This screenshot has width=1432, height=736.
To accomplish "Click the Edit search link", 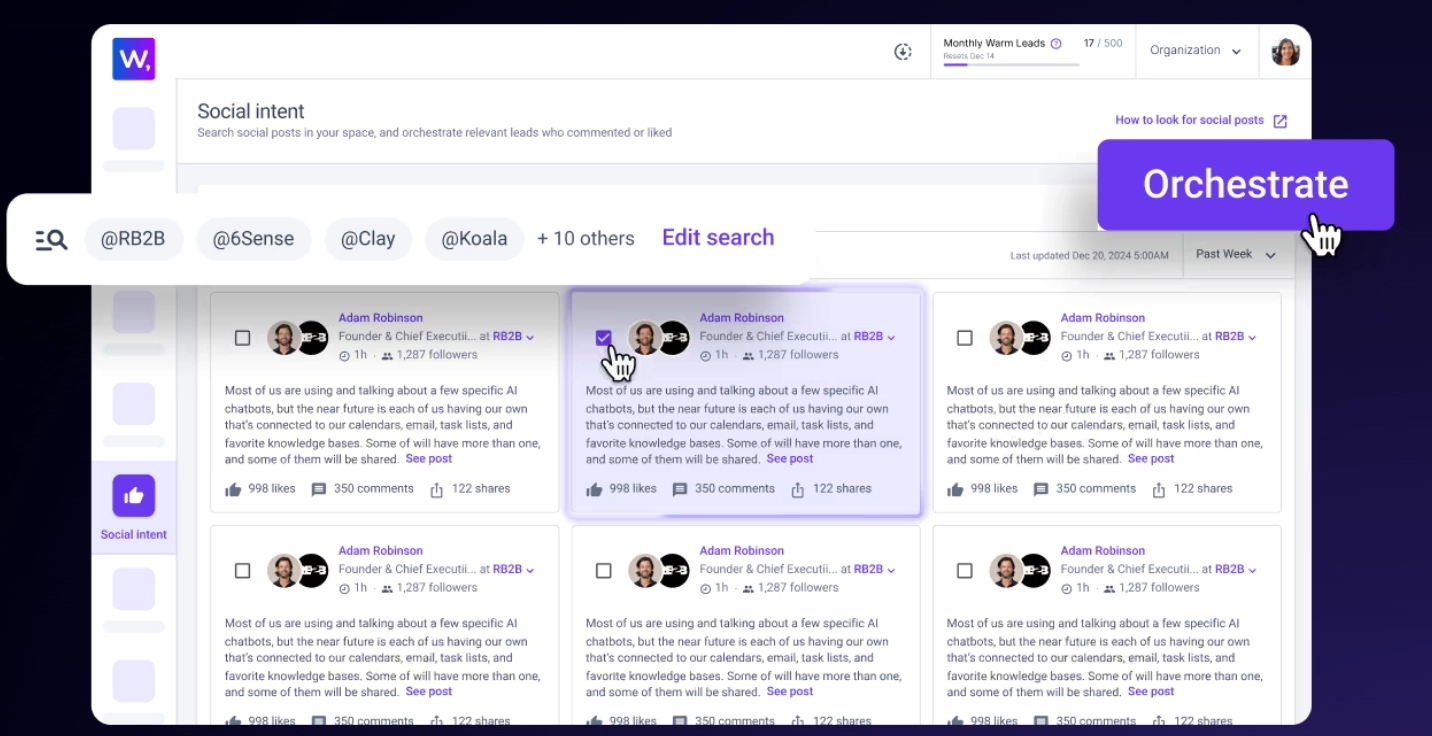I will (x=718, y=238).
